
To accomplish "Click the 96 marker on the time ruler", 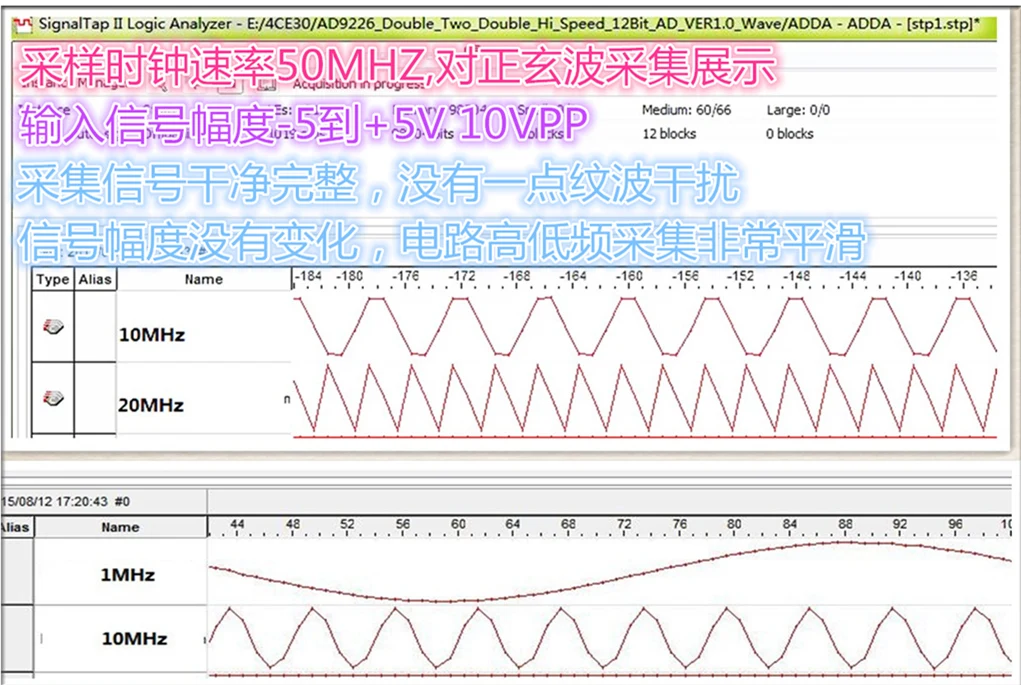I will [x=955, y=524].
